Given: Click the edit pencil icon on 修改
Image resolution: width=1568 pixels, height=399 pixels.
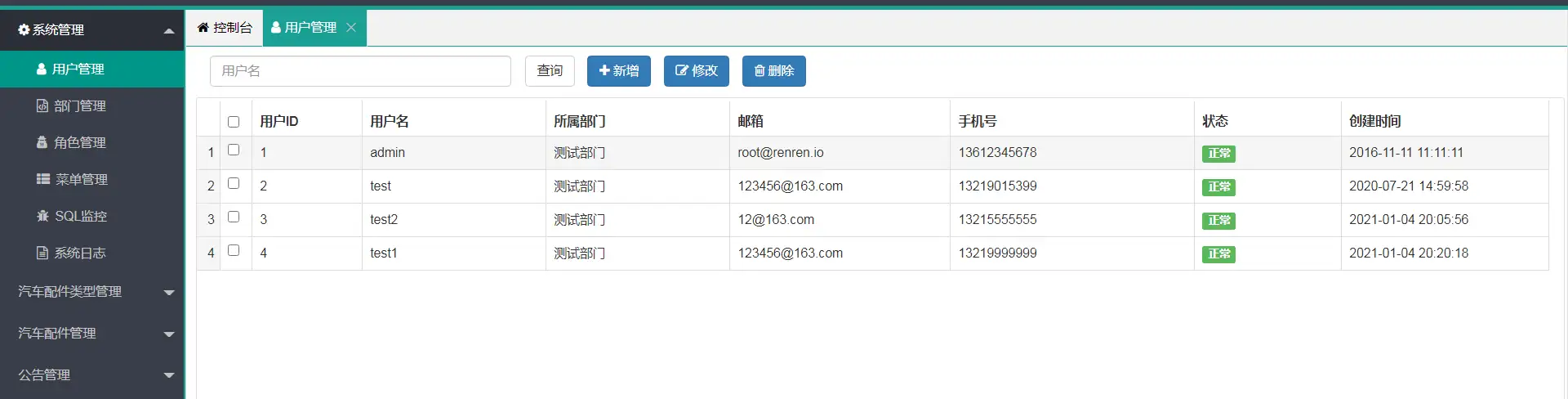Looking at the screenshot, I should [x=682, y=70].
